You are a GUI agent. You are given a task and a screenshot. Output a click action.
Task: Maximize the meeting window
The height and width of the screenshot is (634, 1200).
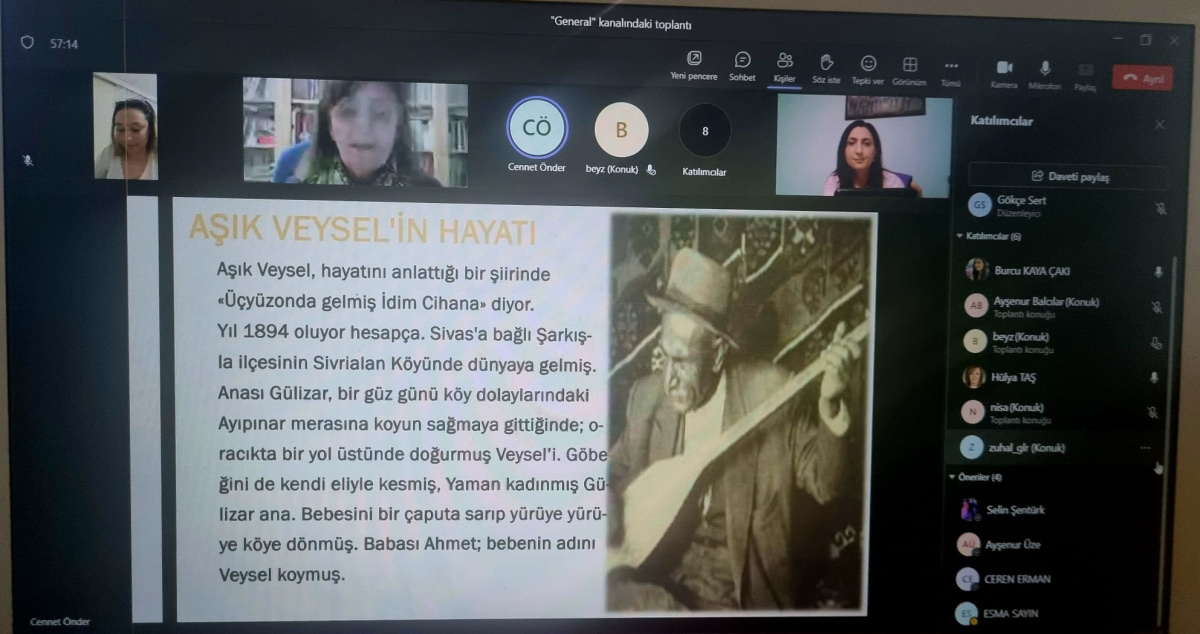[1144, 39]
